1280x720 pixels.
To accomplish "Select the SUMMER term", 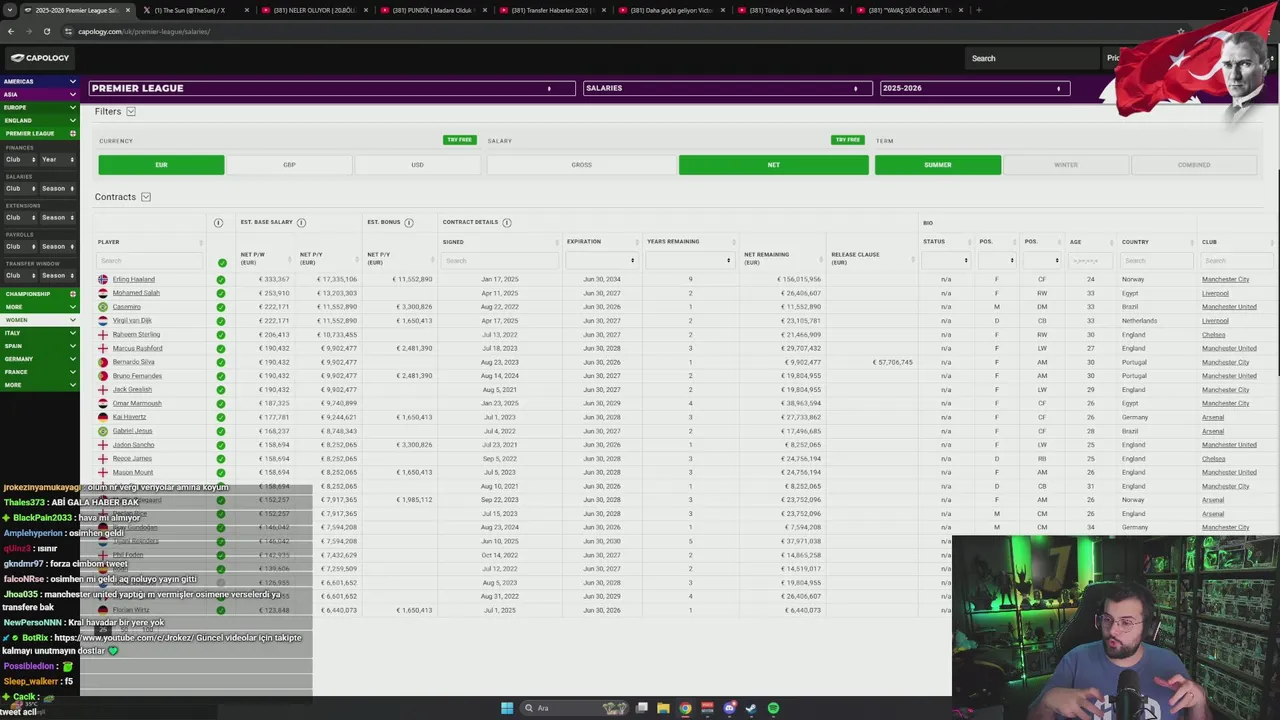I will (x=938, y=165).
